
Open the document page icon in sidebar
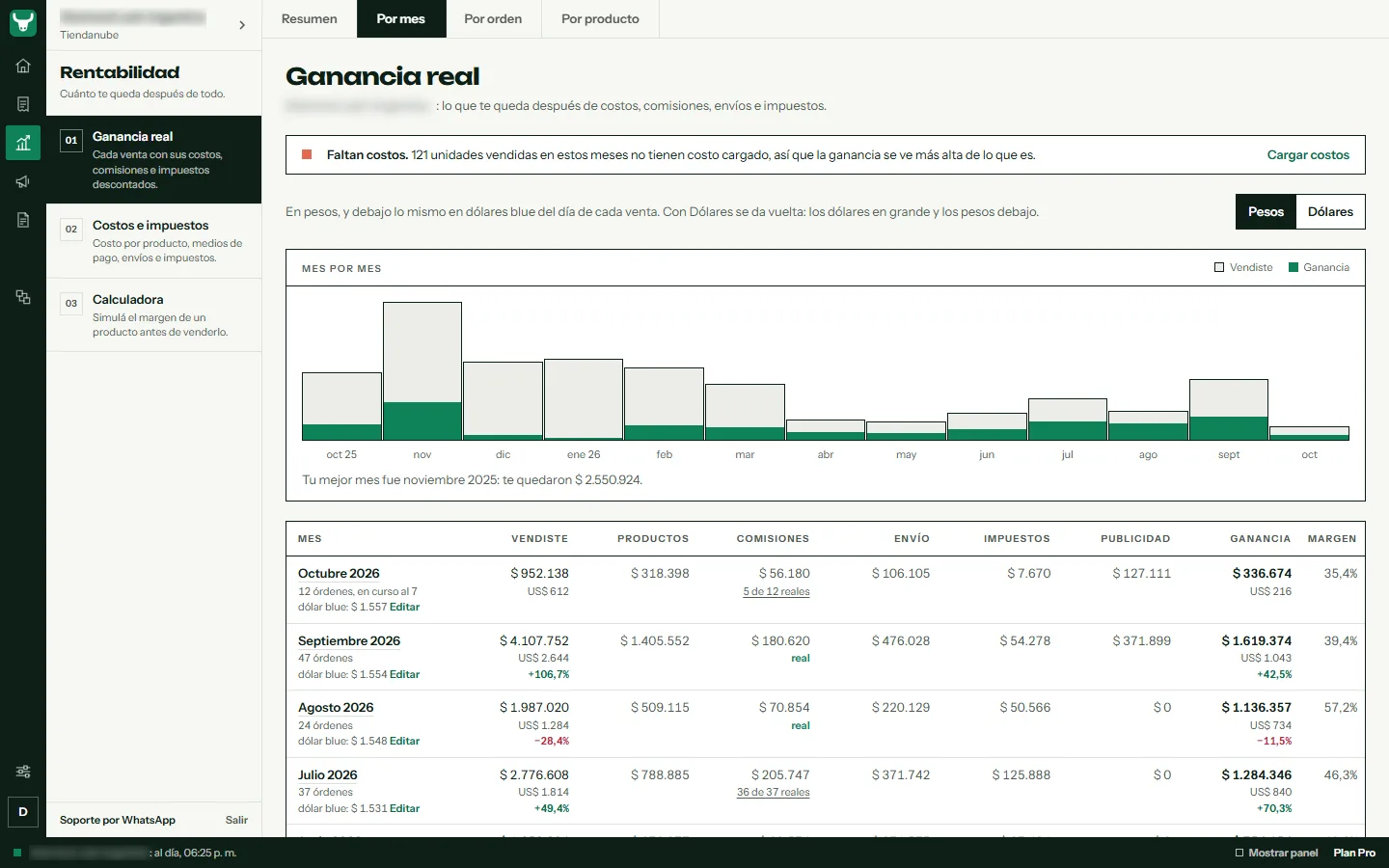click(23, 220)
